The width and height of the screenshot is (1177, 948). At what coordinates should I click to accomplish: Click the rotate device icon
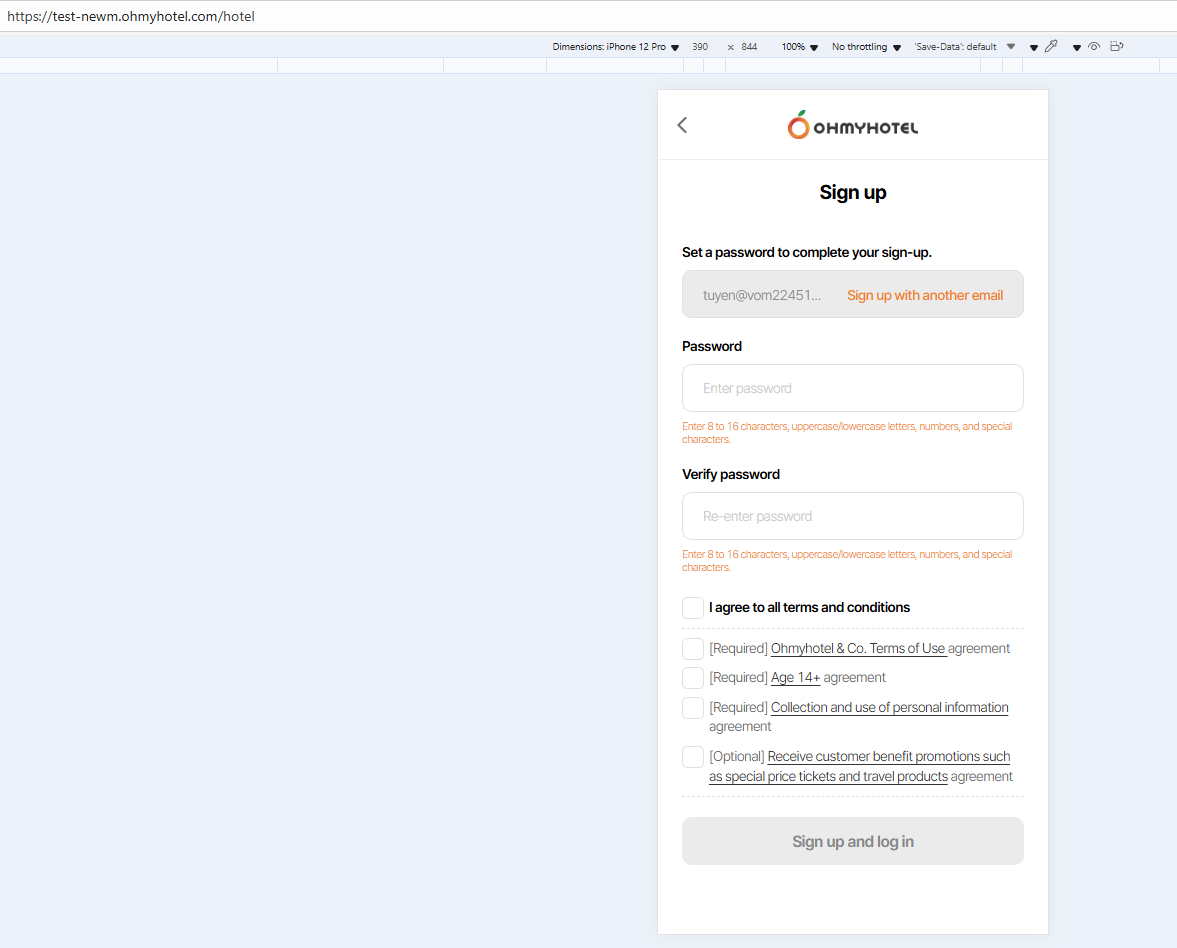pyautogui.click(x=1117, y=47)
